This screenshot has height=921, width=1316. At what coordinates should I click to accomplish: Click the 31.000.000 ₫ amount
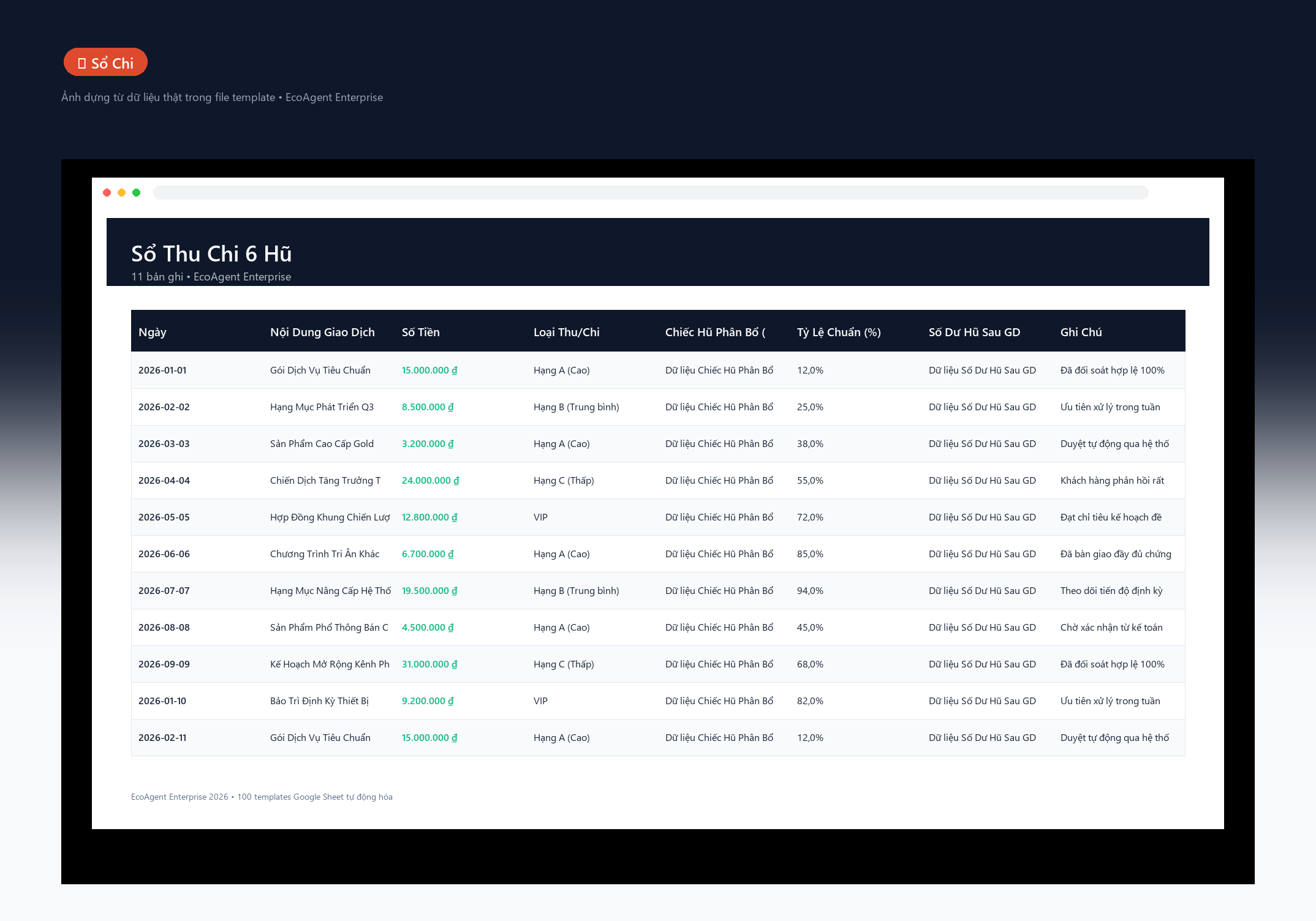pos(429,664)
